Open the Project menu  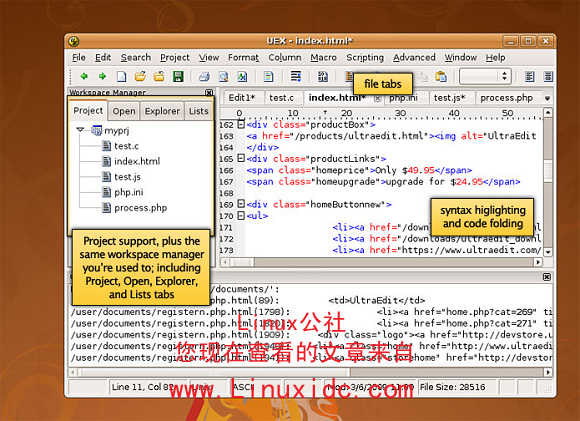(x=175, y=58)
